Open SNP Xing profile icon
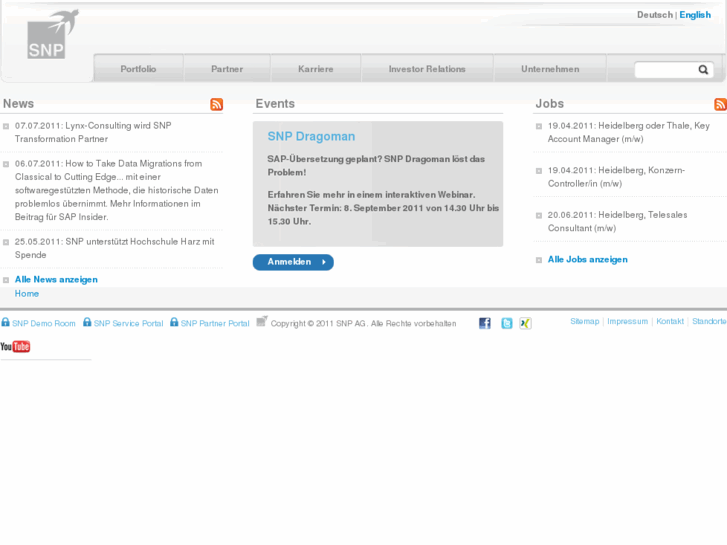The height and width of the screenshot is (545, 727). [x=525, y=323]
